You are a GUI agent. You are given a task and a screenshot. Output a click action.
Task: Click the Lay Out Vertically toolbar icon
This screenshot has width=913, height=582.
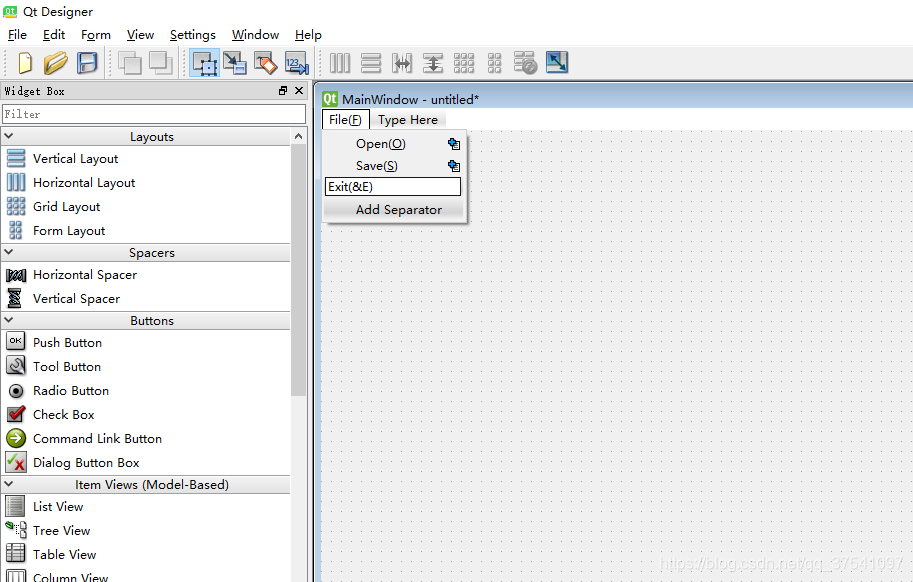(x=371, y=63)
